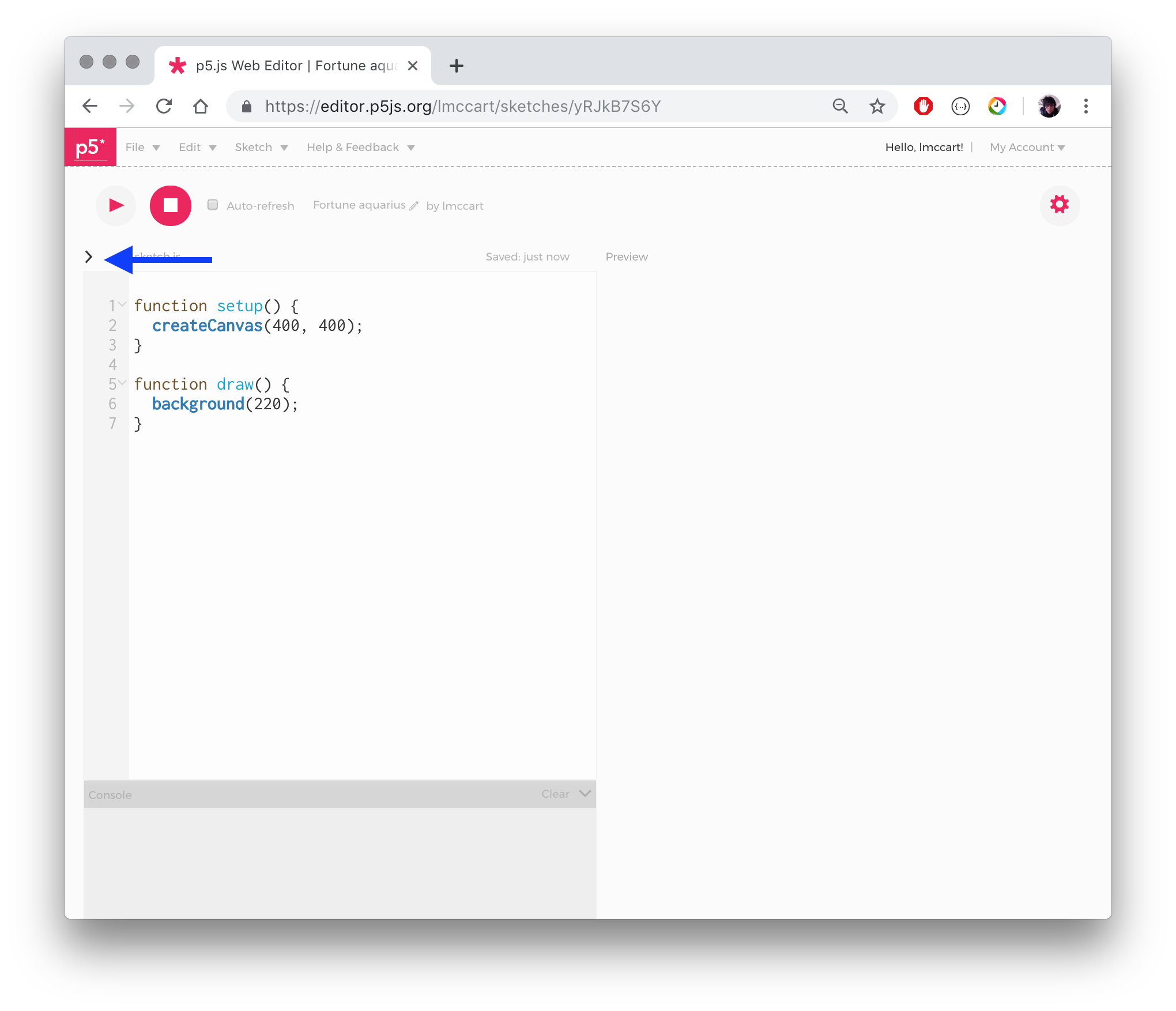Clear the console output
The width and height of the screenshot is (1176, 1011).
point(554,794)
